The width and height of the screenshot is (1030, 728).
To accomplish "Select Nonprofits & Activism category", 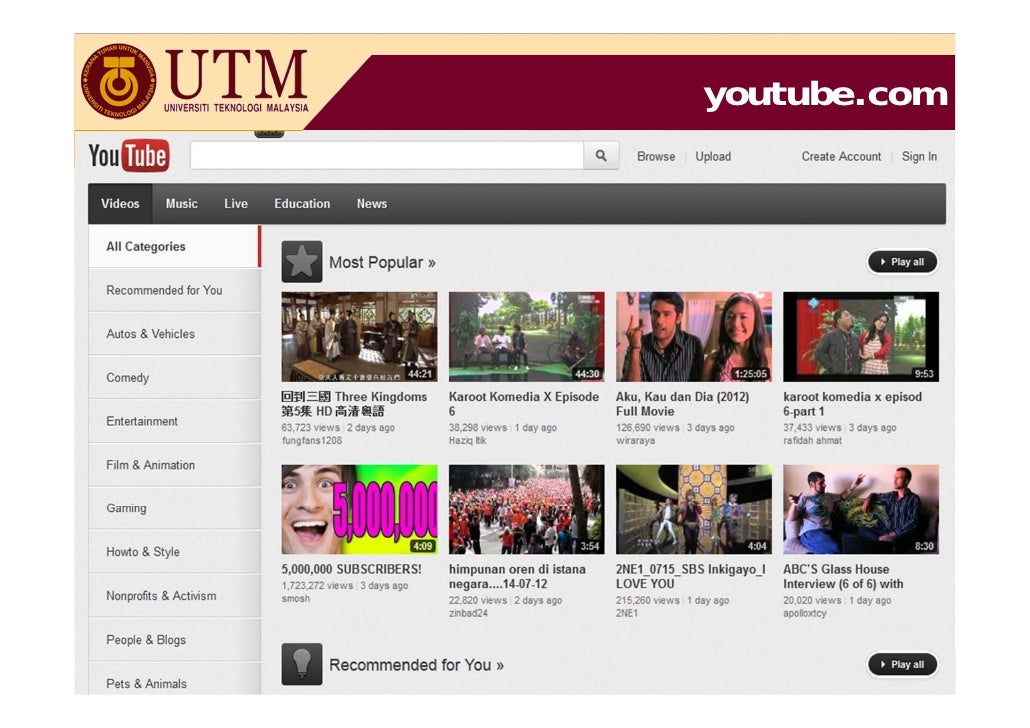I will 175,596.
